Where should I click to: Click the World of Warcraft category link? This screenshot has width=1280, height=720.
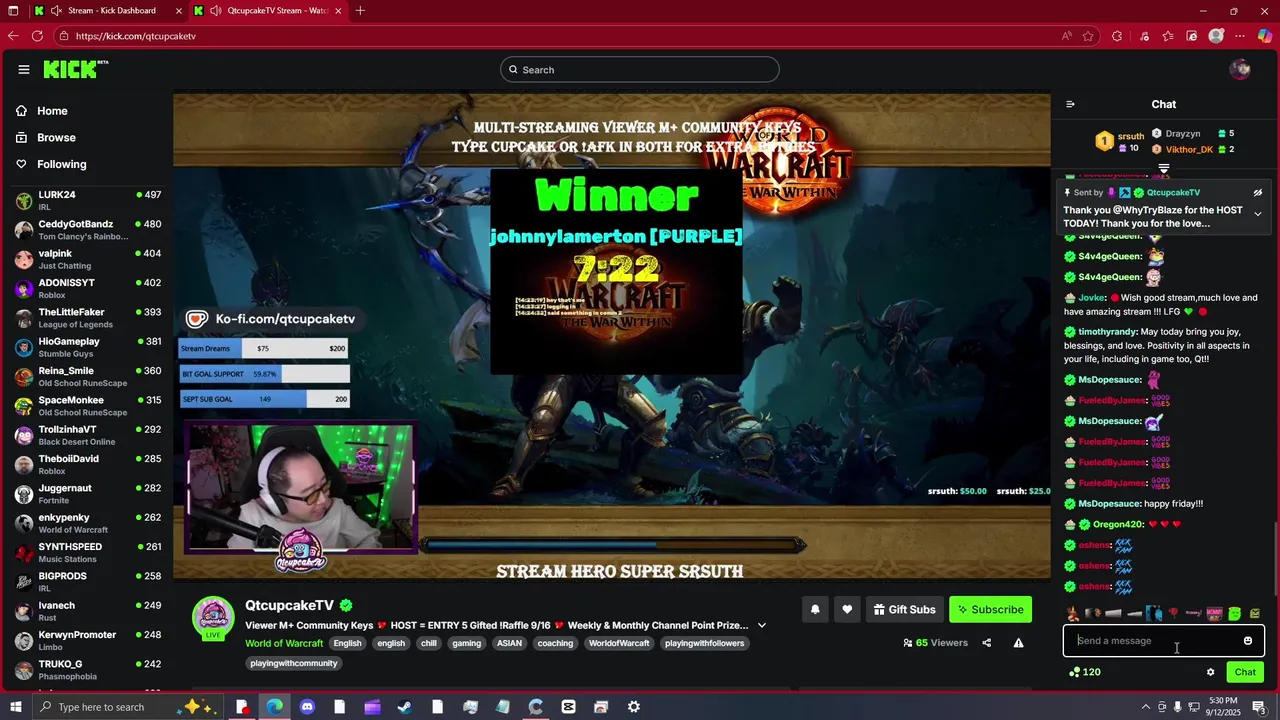(x=284, y=643)
